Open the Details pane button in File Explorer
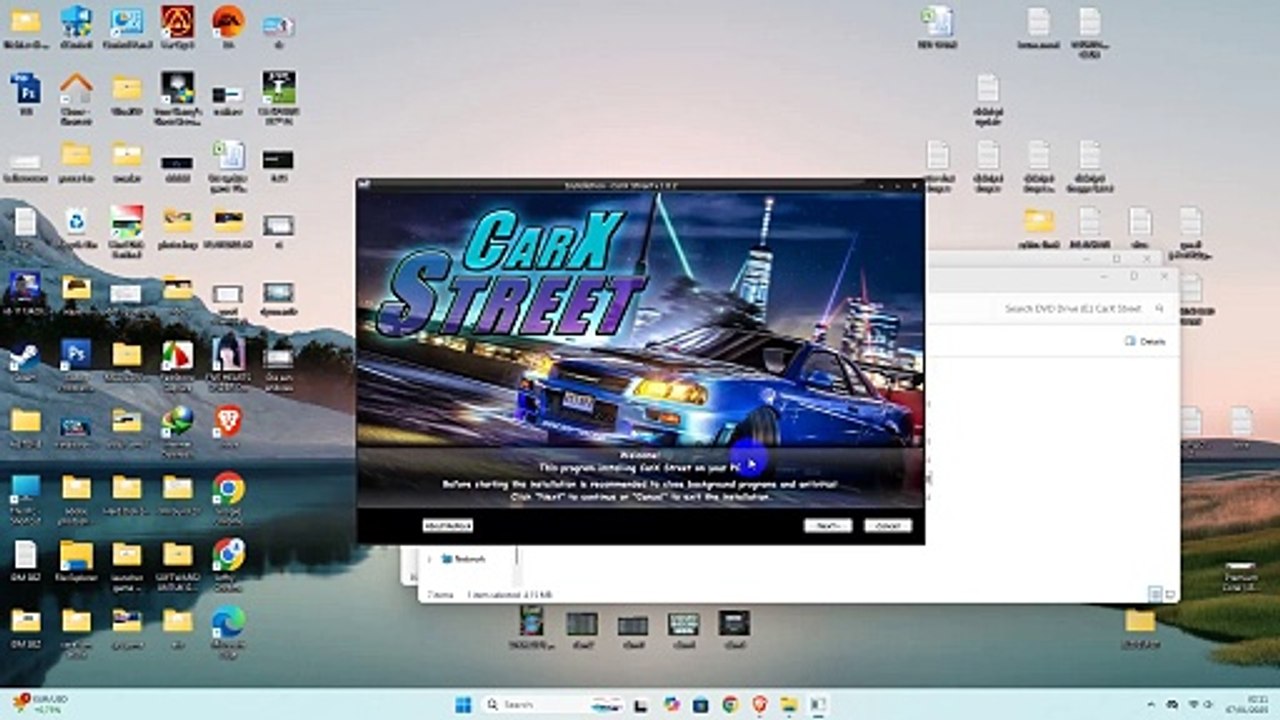 point(1145,342)
